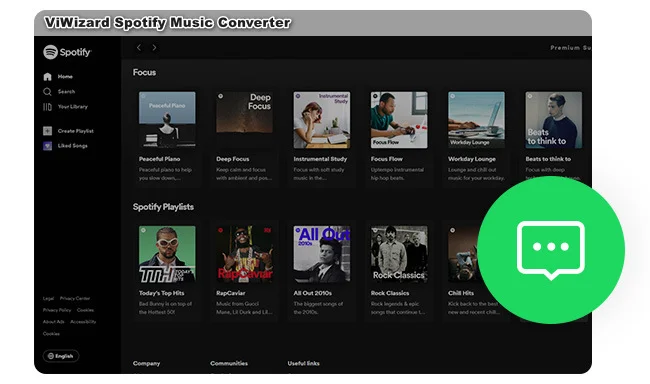The height and width of the screenshot is (384, 650).
Task: Select Home in the sidebar
Action: (65, 77)
